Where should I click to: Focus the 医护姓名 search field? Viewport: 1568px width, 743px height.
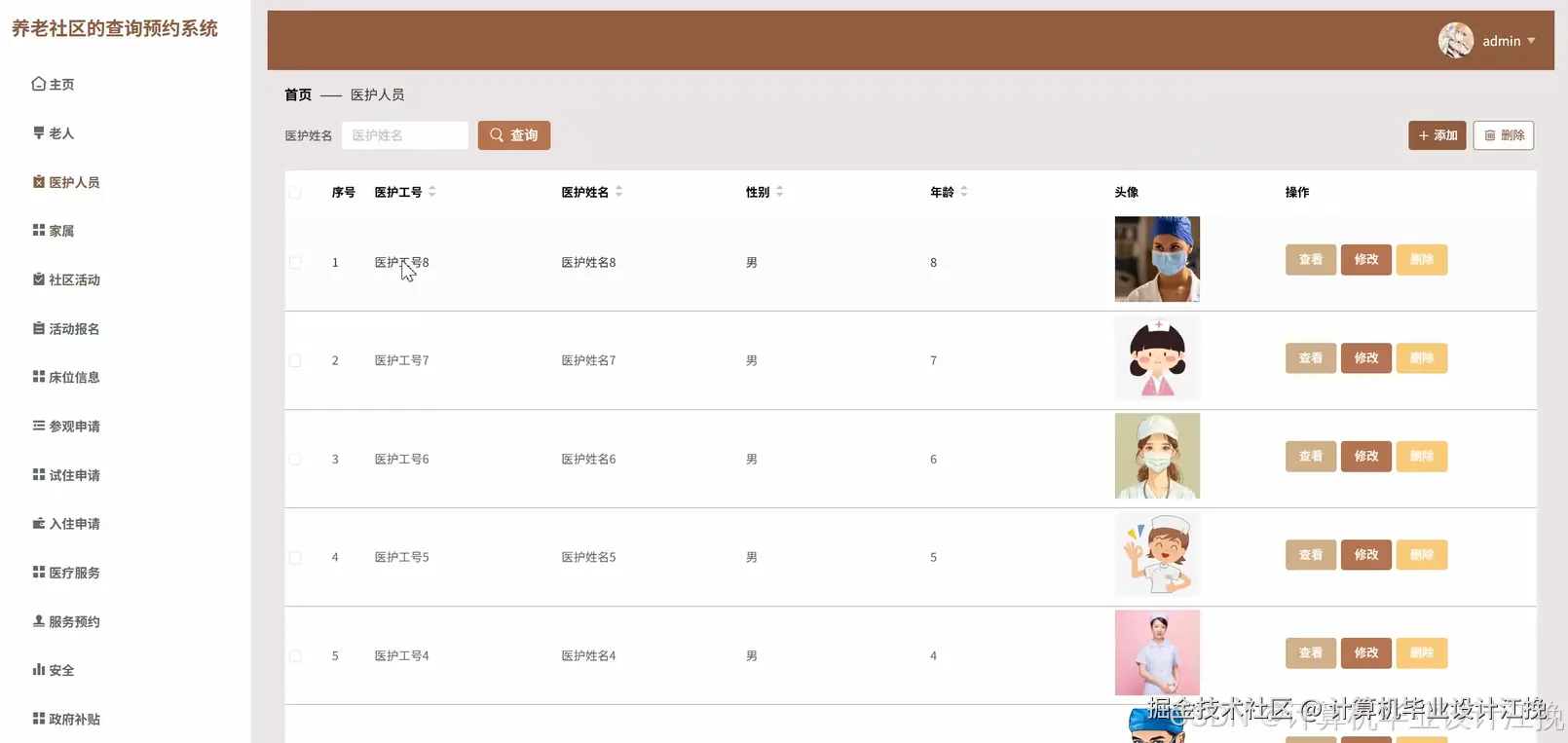point(405,135)
